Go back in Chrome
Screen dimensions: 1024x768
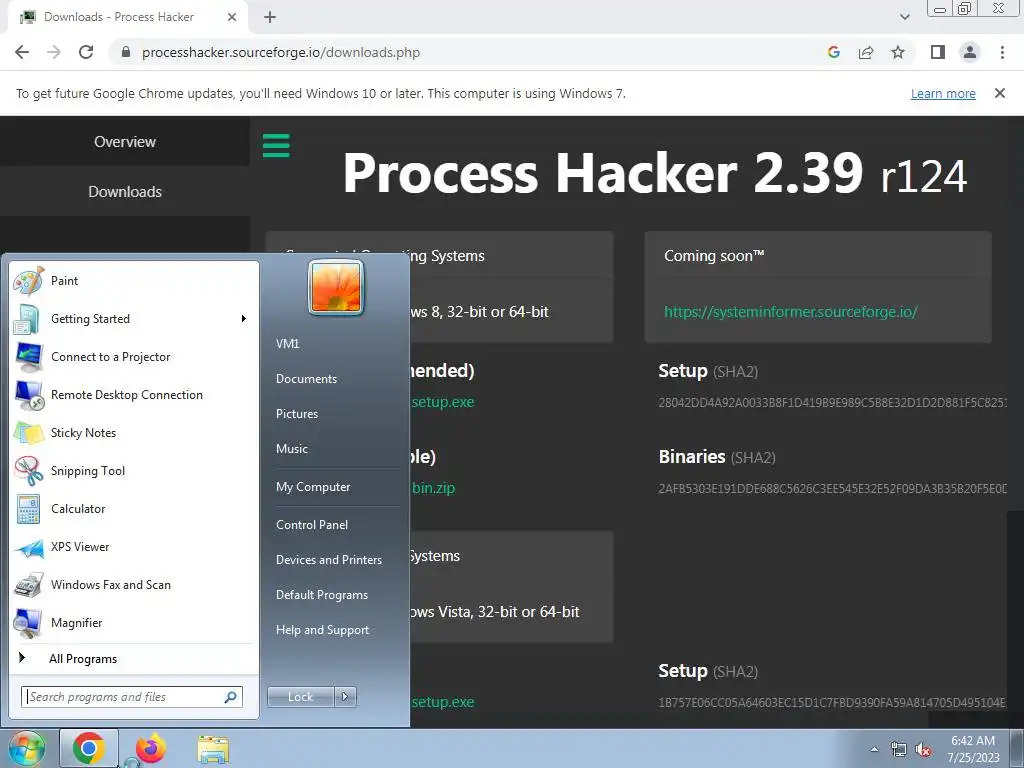[x=22, y=52]
